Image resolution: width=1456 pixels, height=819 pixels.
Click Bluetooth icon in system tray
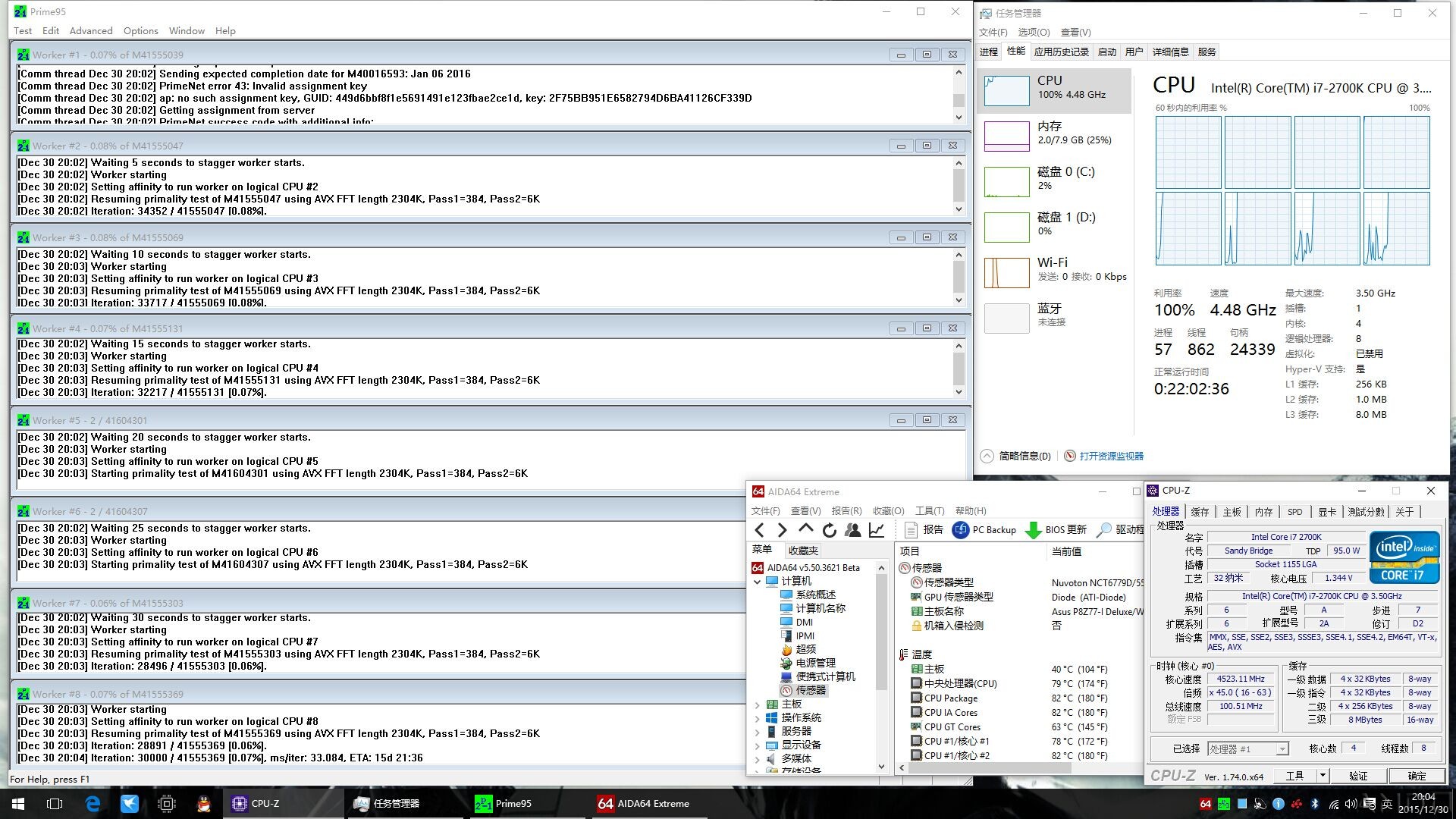[x=1315, y=804]
